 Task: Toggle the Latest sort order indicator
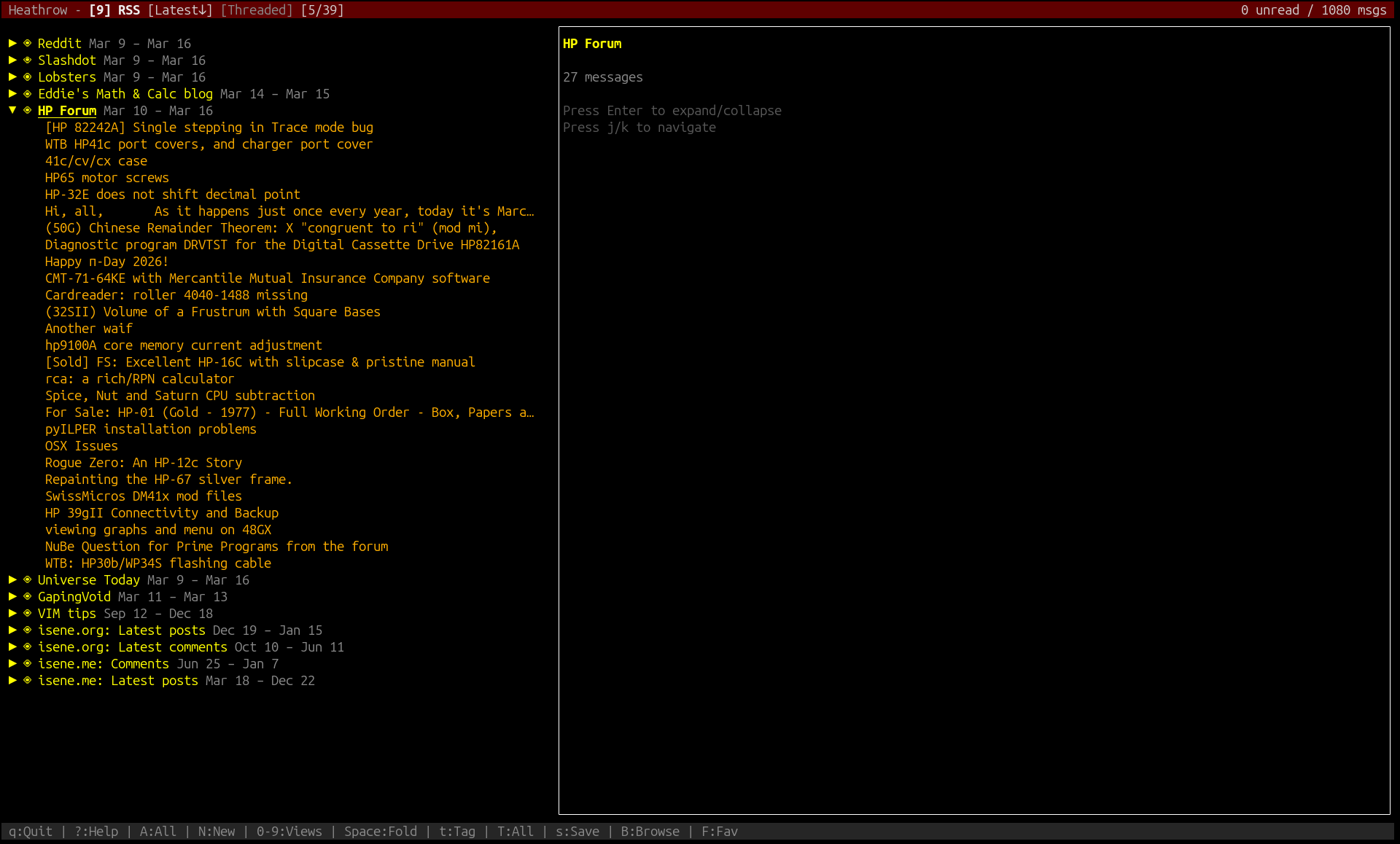point(179,9)
